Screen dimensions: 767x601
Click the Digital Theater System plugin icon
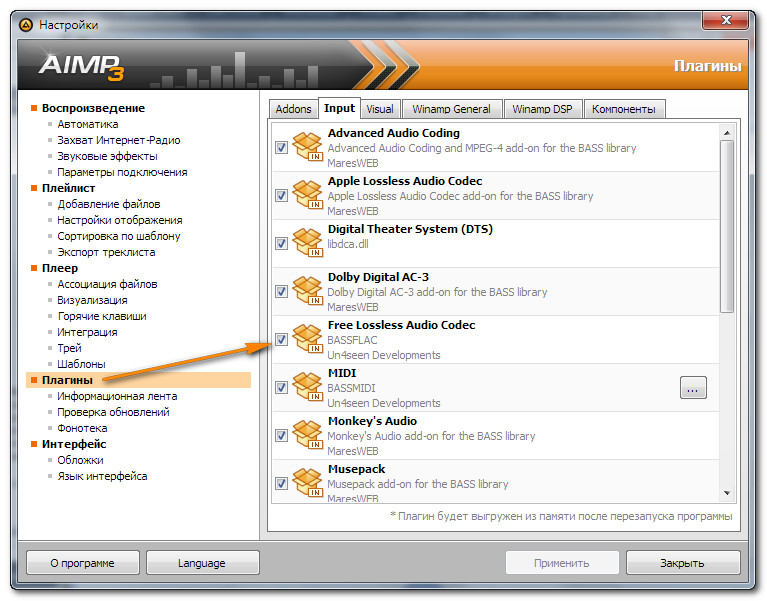(308, 243)
